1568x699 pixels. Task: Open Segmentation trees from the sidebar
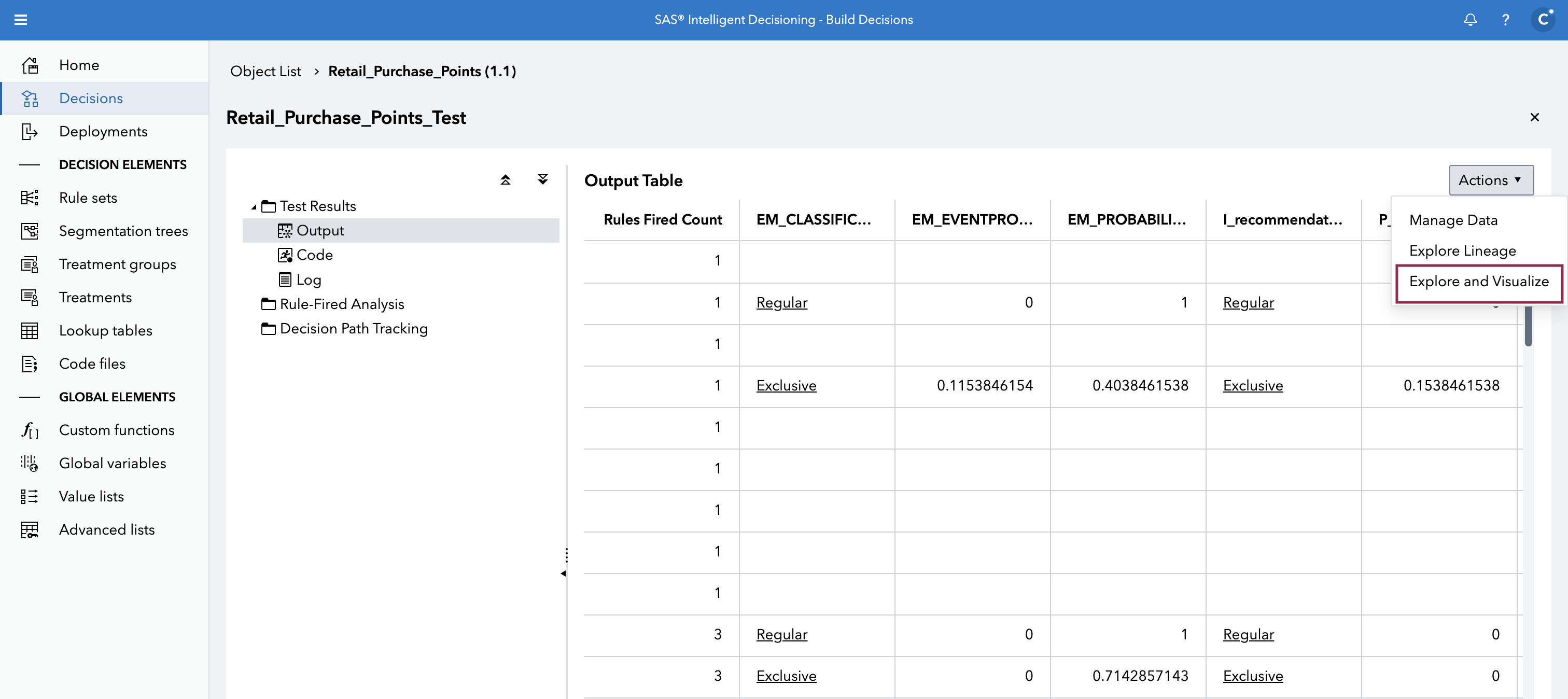(123, 231)
